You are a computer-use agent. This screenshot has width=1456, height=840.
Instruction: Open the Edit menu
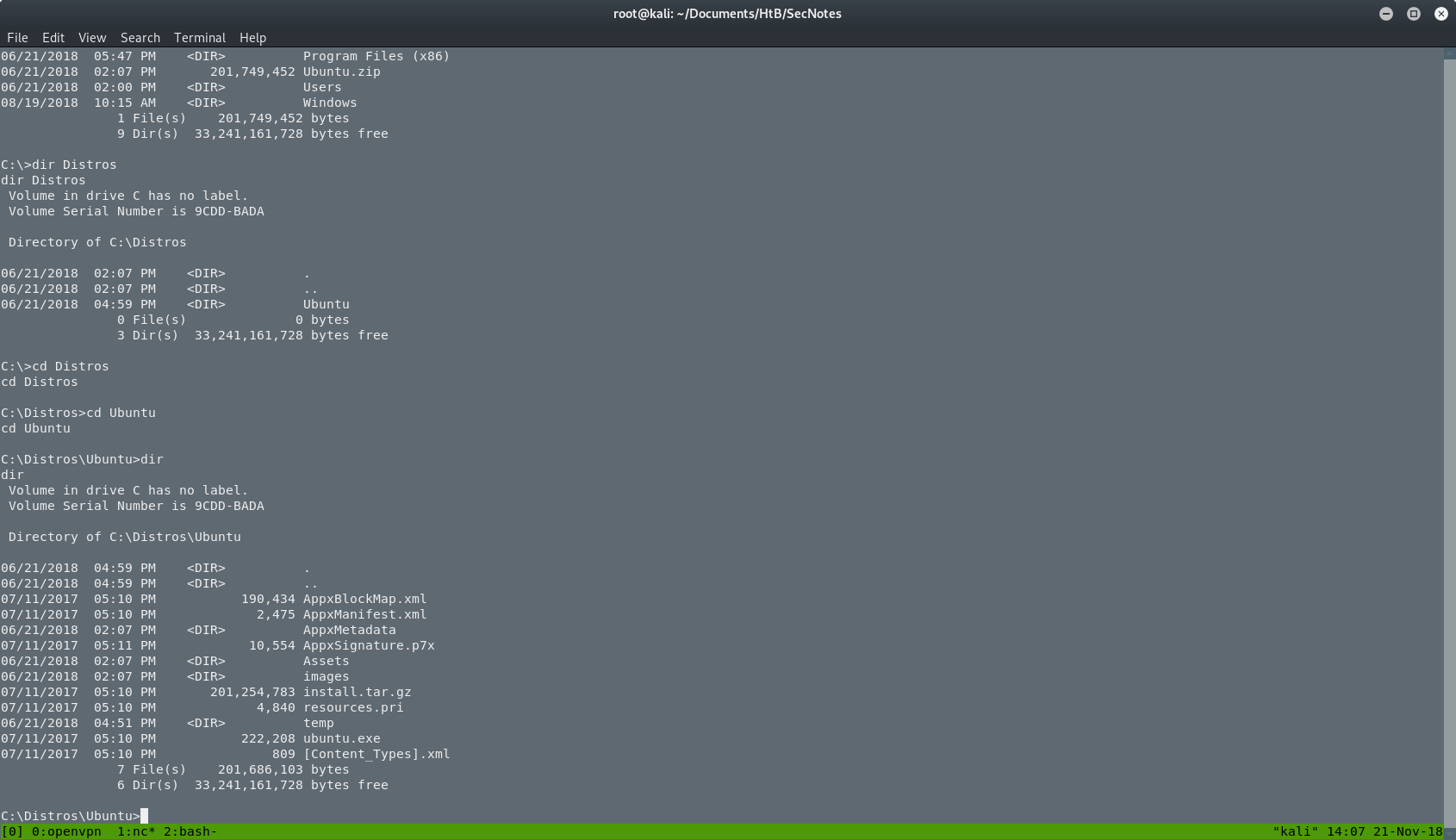(x=53, y=37)
